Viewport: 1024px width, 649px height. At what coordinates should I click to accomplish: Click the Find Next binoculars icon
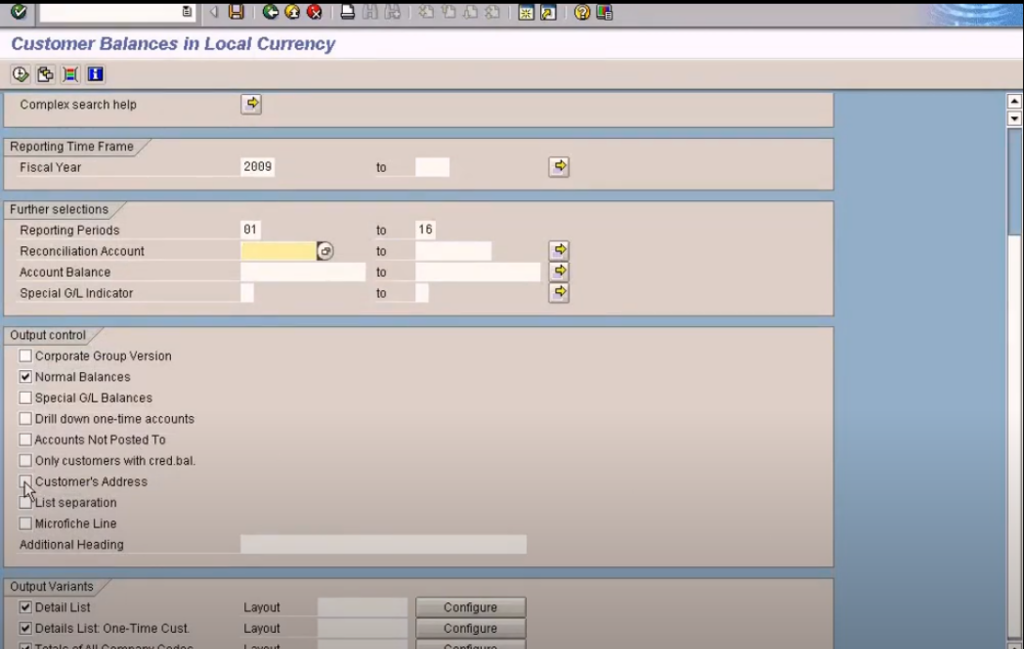392,12
